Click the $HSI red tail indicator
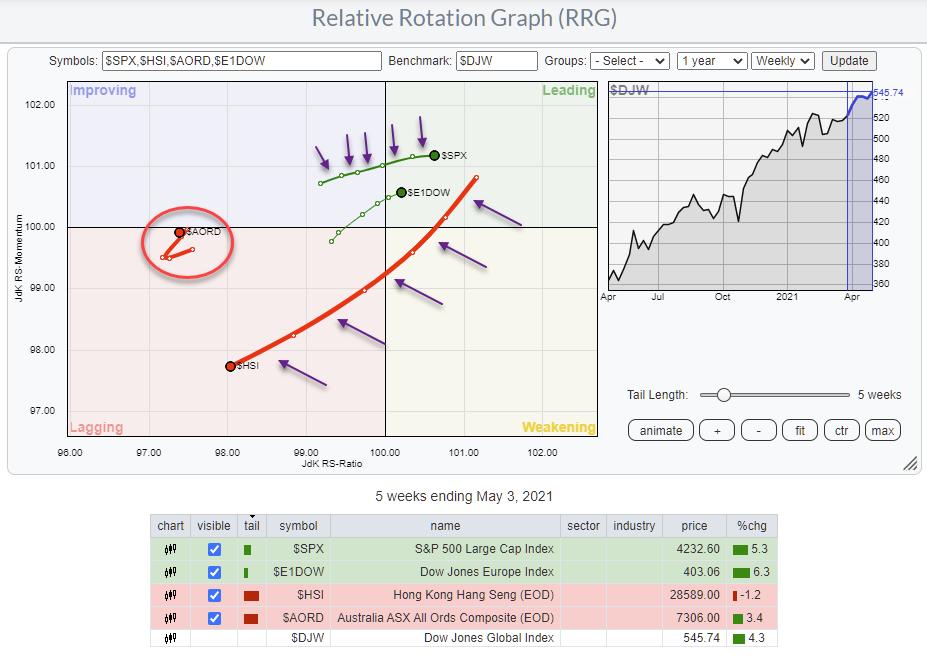Viewport: 927px width, 666px height. pos(251,596)
